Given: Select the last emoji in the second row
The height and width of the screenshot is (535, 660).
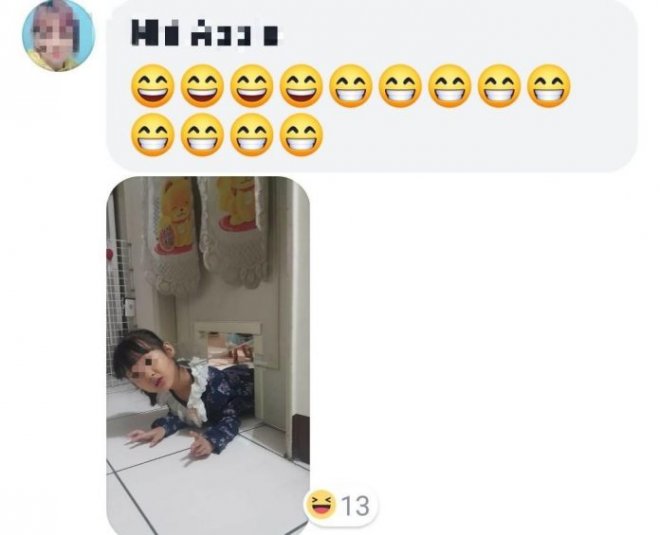Looking at the screenshot, I should 301,135.
